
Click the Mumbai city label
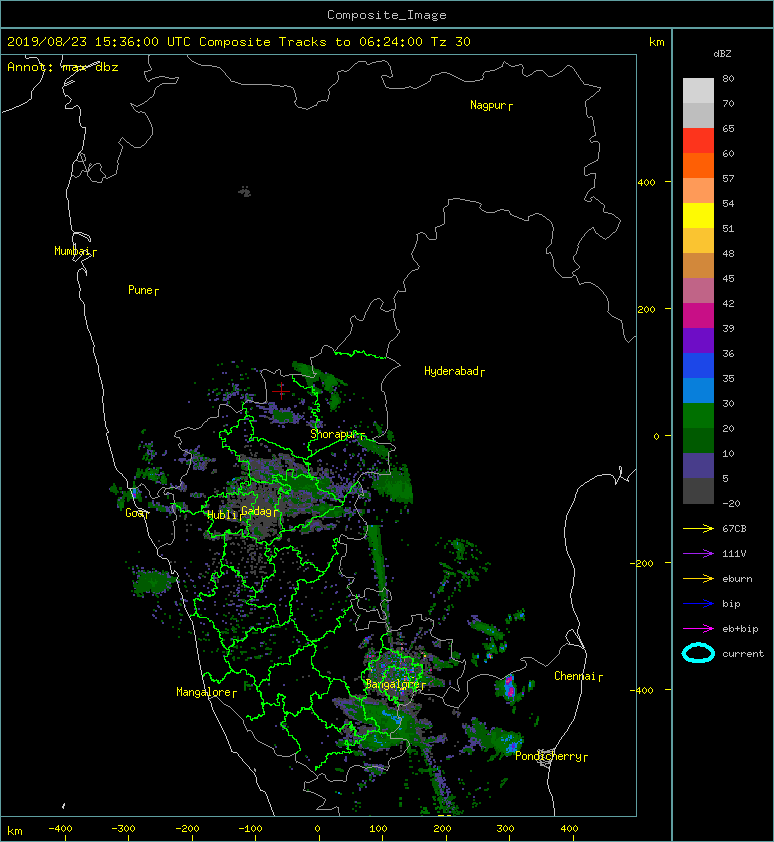tap(75, 251)
